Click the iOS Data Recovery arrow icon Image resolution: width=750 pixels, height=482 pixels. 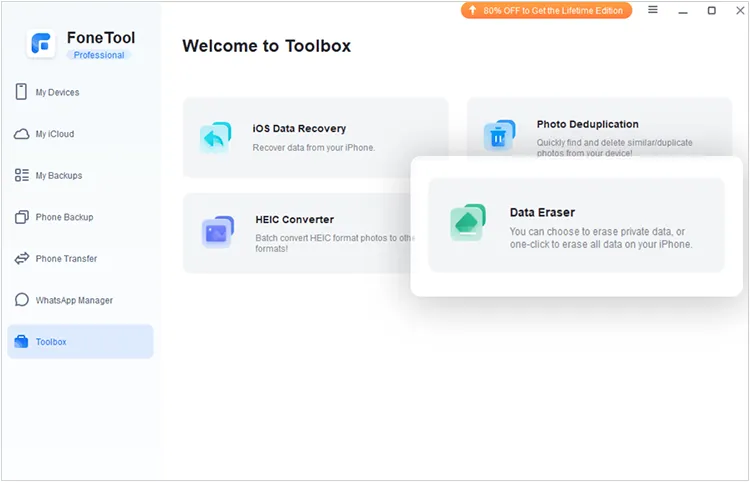215,138
